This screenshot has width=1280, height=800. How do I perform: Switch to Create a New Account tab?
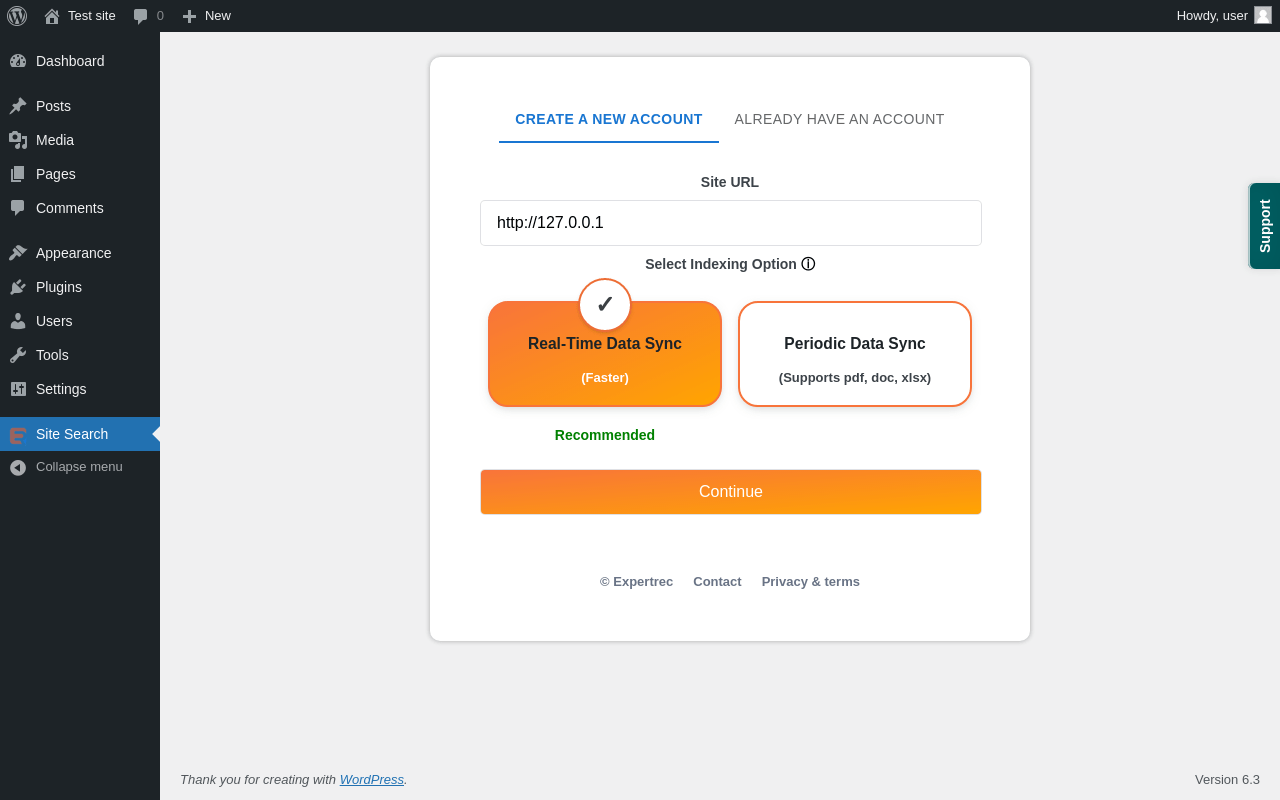coord(609,119)
